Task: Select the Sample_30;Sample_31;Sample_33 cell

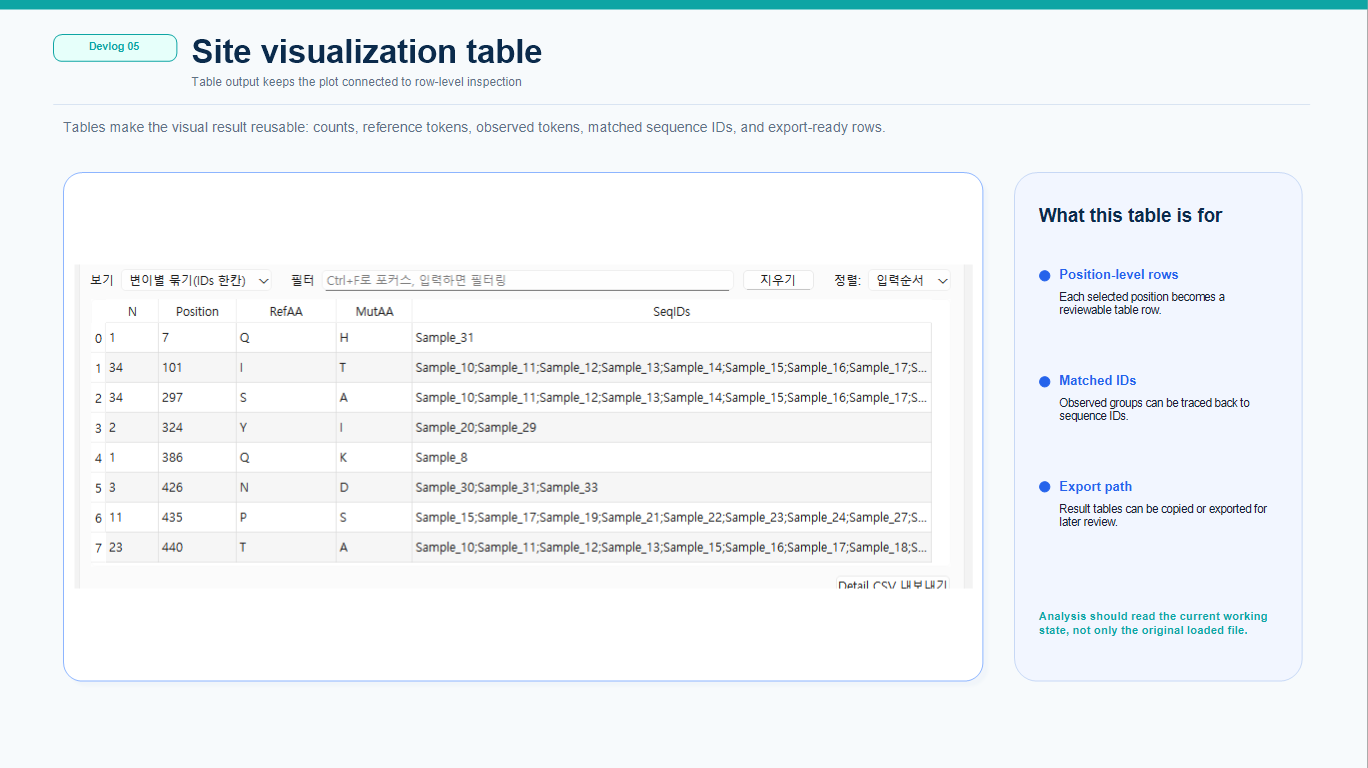Action: pos(671,488)
